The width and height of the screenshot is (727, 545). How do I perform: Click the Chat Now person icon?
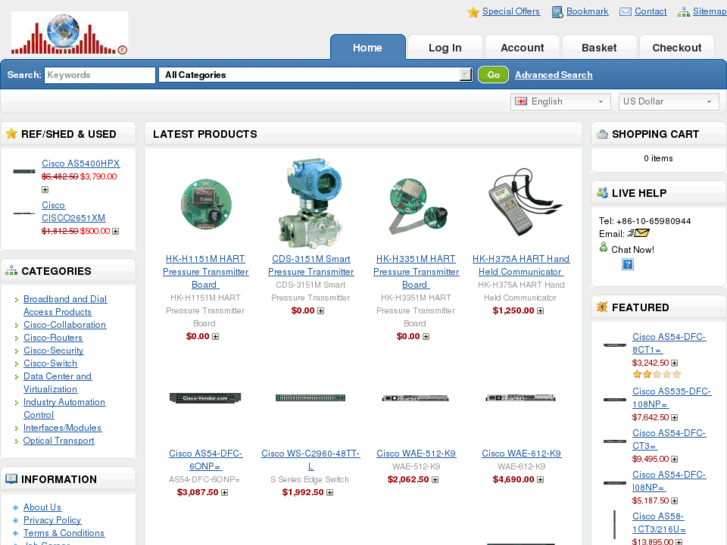coord(603,247)
